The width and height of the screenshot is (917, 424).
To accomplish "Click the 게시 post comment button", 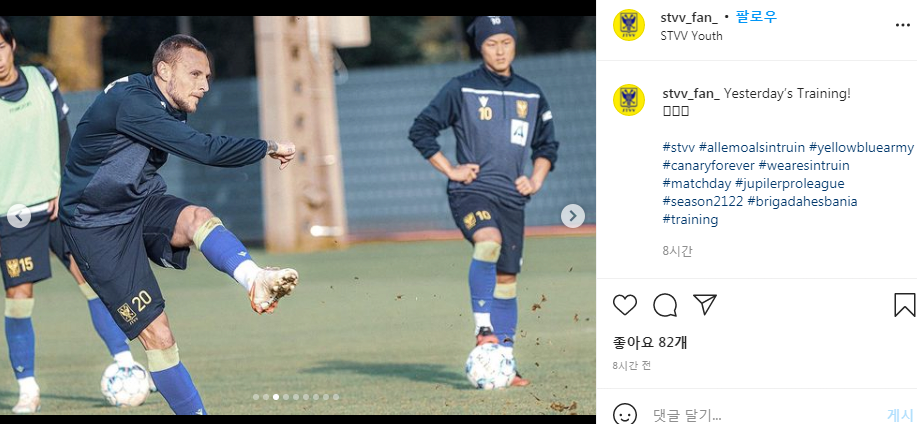I will click(x=901, y=415).
